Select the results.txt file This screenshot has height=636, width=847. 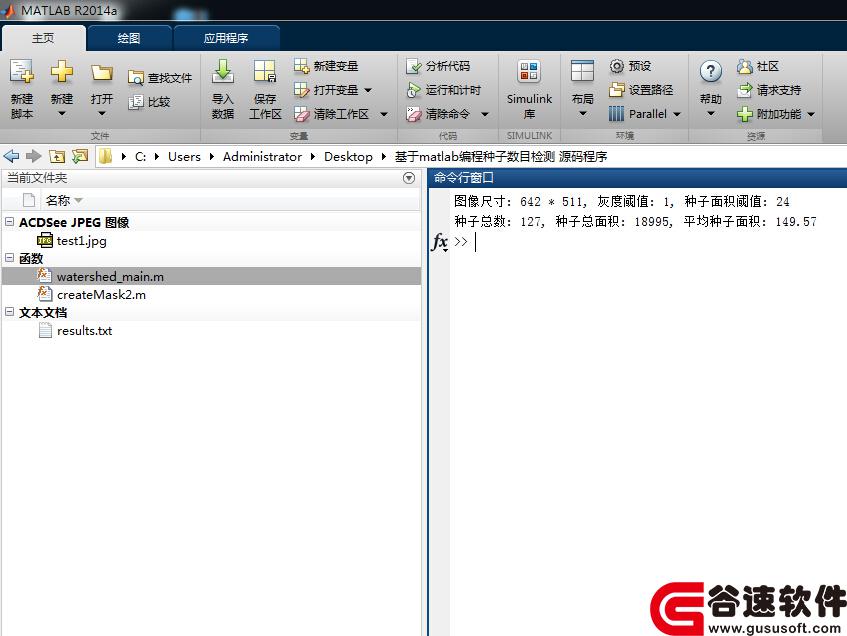pos(84,331)
